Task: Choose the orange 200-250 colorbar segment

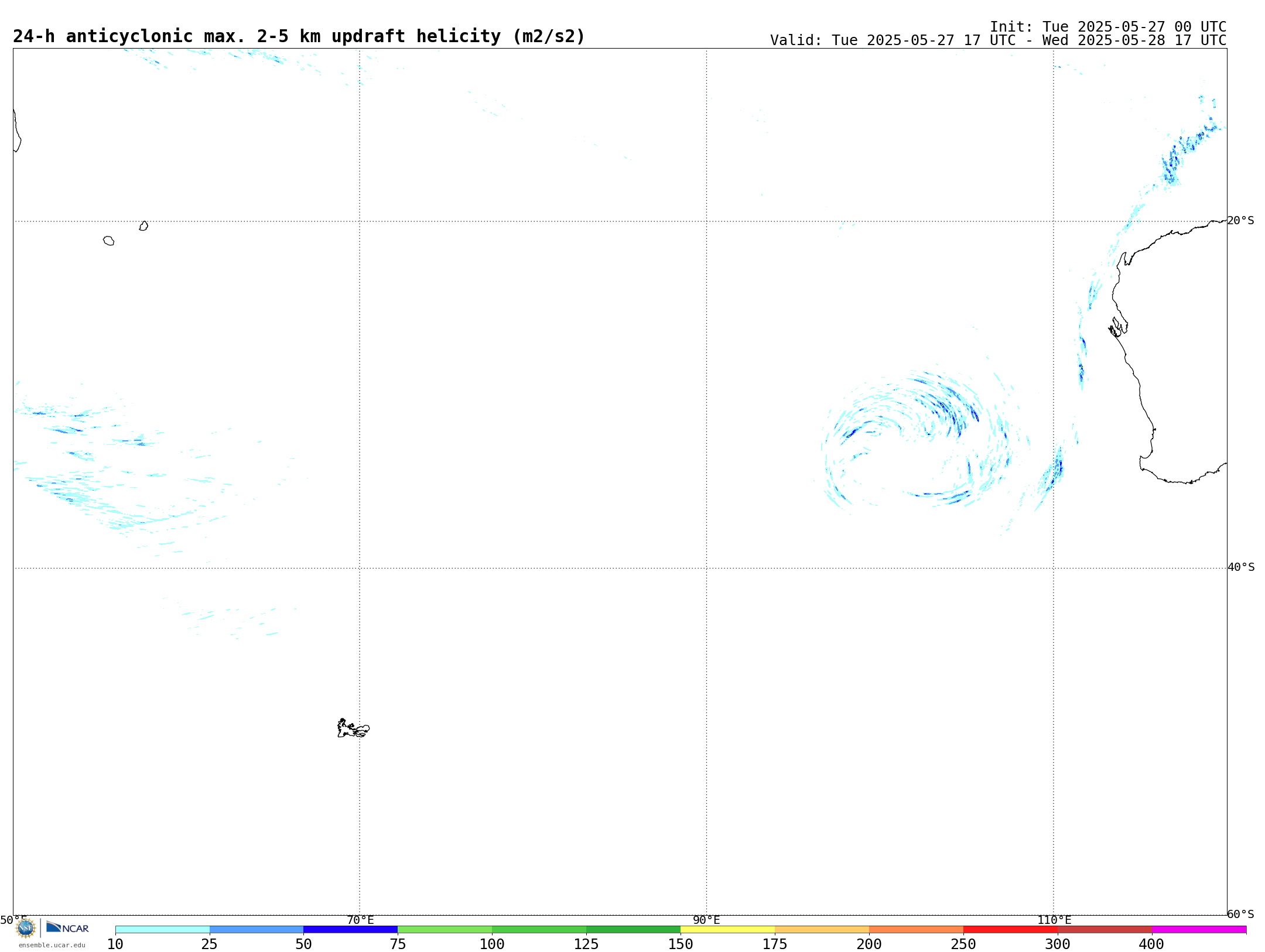Action: 917,930
